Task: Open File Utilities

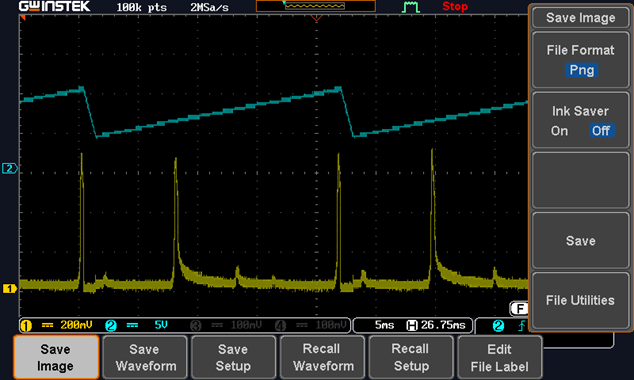Action: point(581,300)
